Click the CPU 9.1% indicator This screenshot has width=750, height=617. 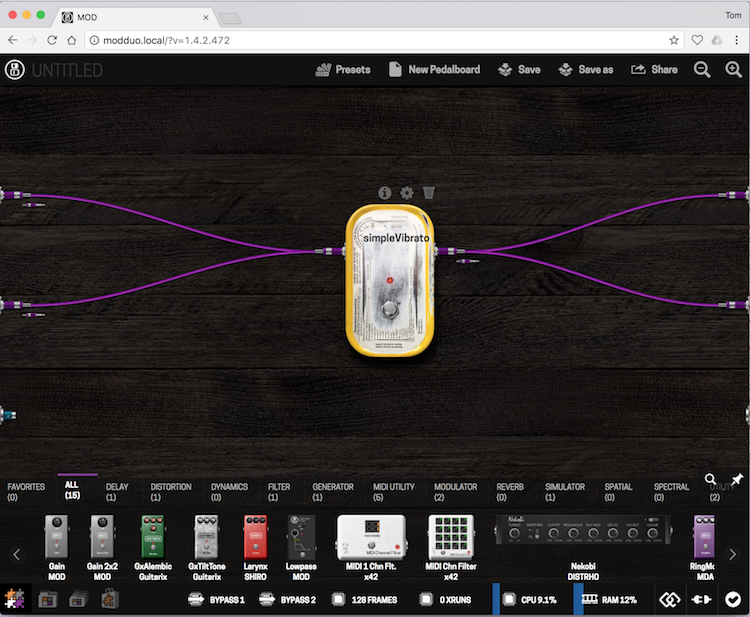pyautogui.click(x=530, y=599)
